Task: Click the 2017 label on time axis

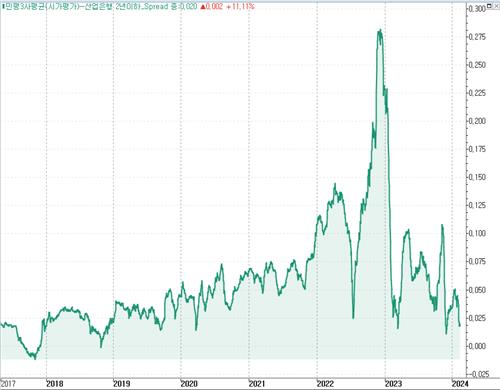Action: (8, 384)
